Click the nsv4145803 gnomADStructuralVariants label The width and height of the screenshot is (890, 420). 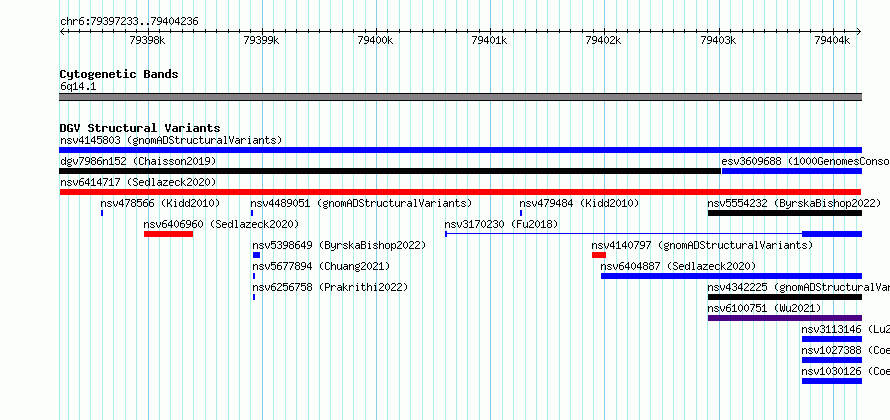coord(171,140)
